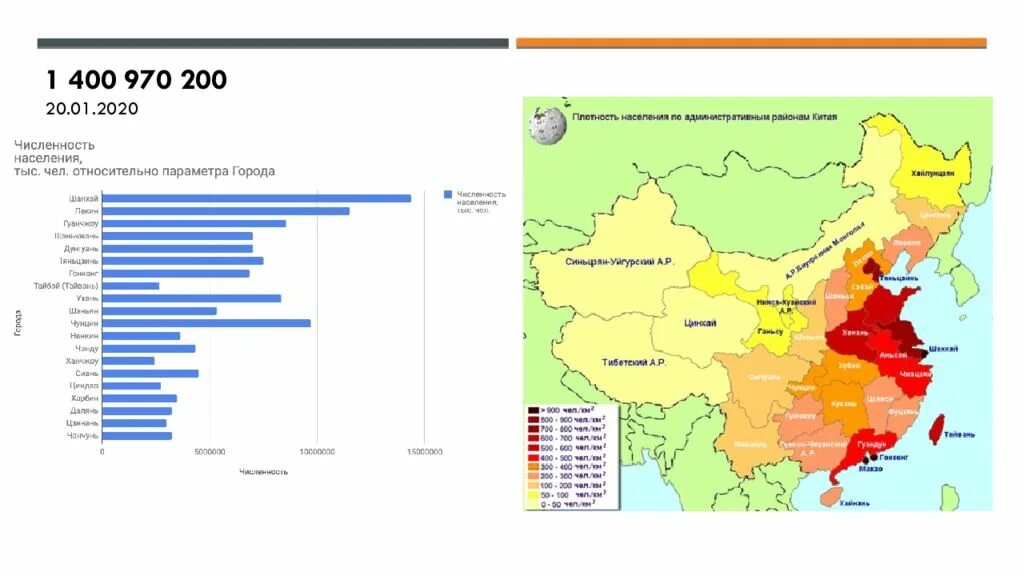Click the '15000000' axis tick label
Image resolution: width=1024 pixels, height=576 pixels.
pyautogui.click(x=424, y=452)
